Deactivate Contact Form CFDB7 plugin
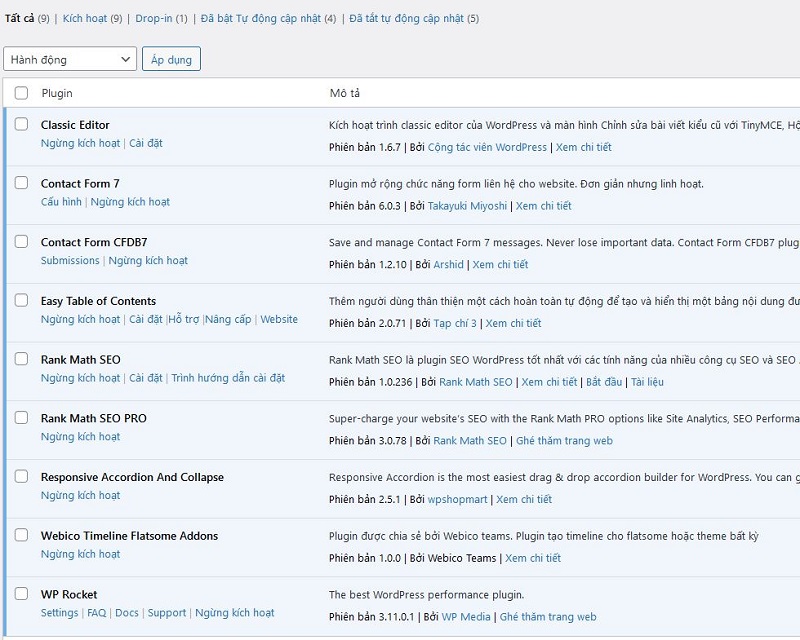 click(148, 261)
